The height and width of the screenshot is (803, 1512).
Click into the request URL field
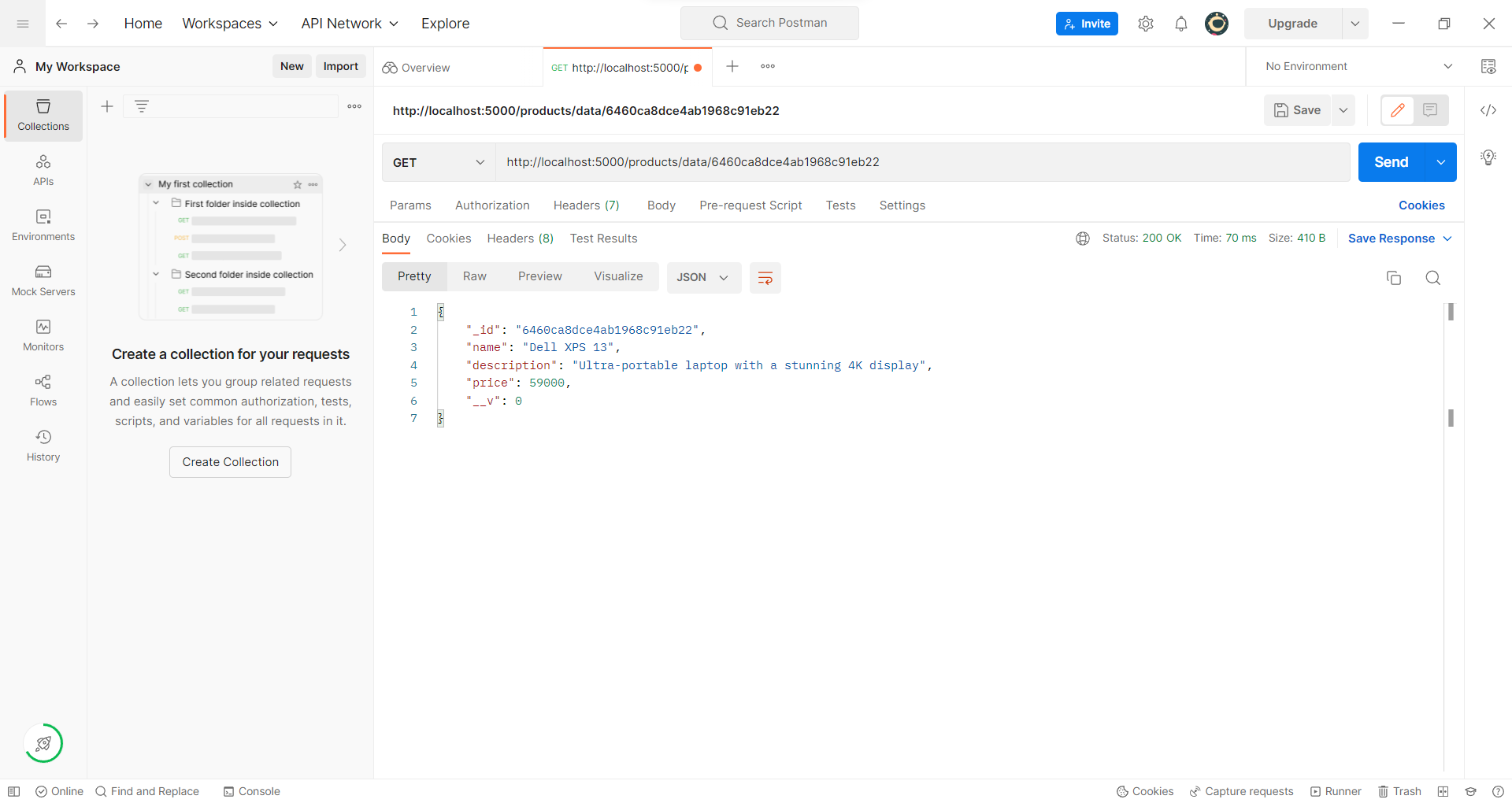[922, 162]
